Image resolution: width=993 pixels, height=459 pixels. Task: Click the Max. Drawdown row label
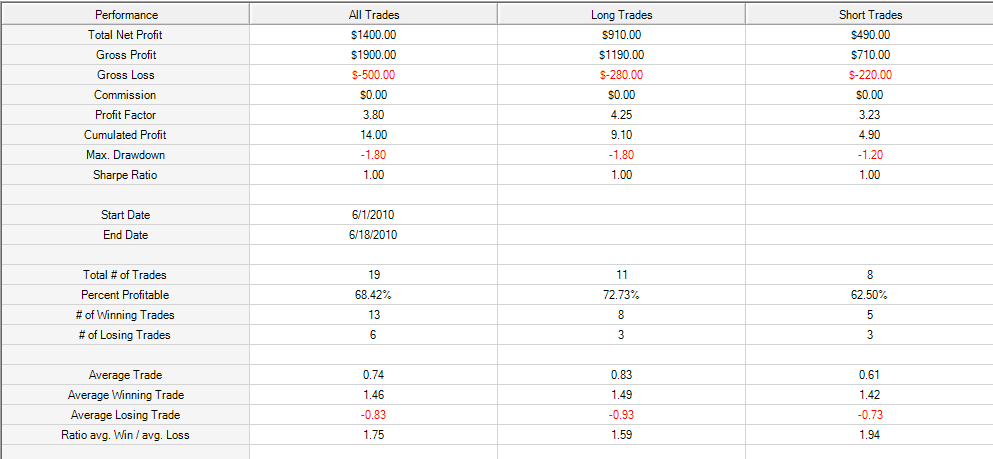click(x=126, y=154)
